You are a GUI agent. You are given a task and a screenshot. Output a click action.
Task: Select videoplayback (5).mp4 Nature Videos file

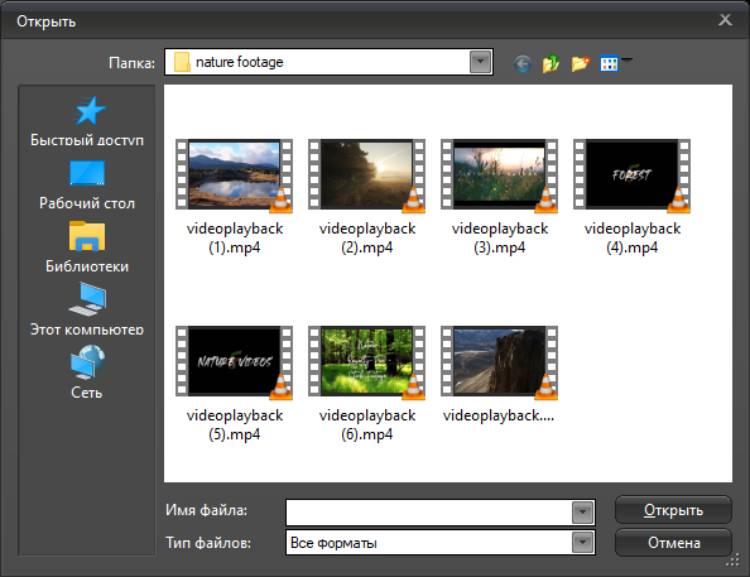click(234, 362)
